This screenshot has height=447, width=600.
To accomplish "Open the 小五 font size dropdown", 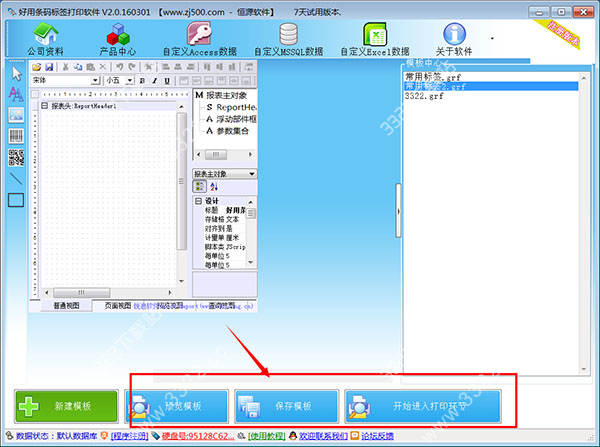I will click(130, 81).
